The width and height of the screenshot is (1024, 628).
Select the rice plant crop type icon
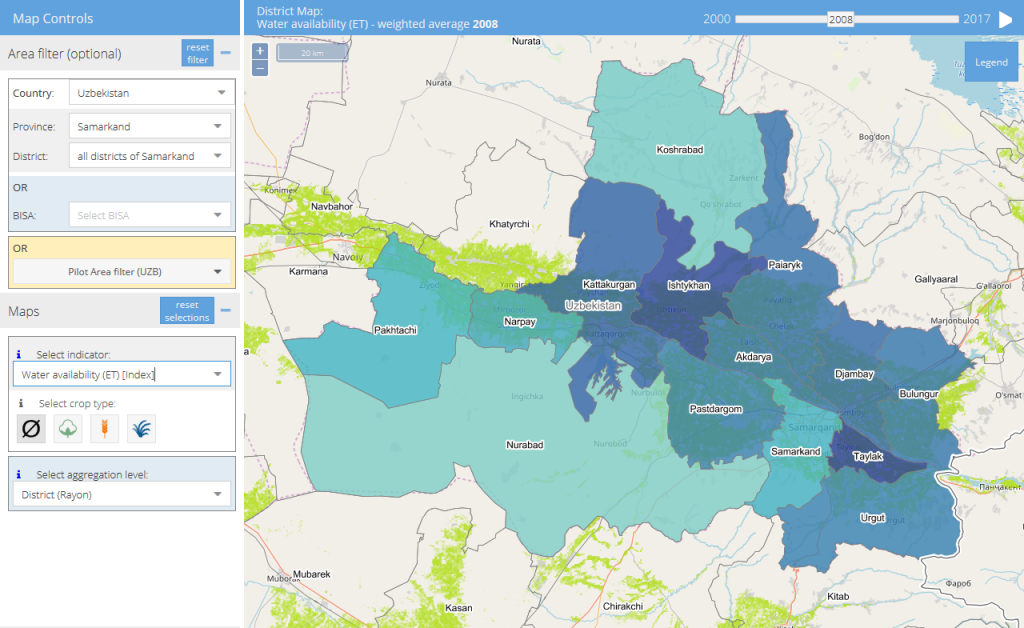click(141, 429)
